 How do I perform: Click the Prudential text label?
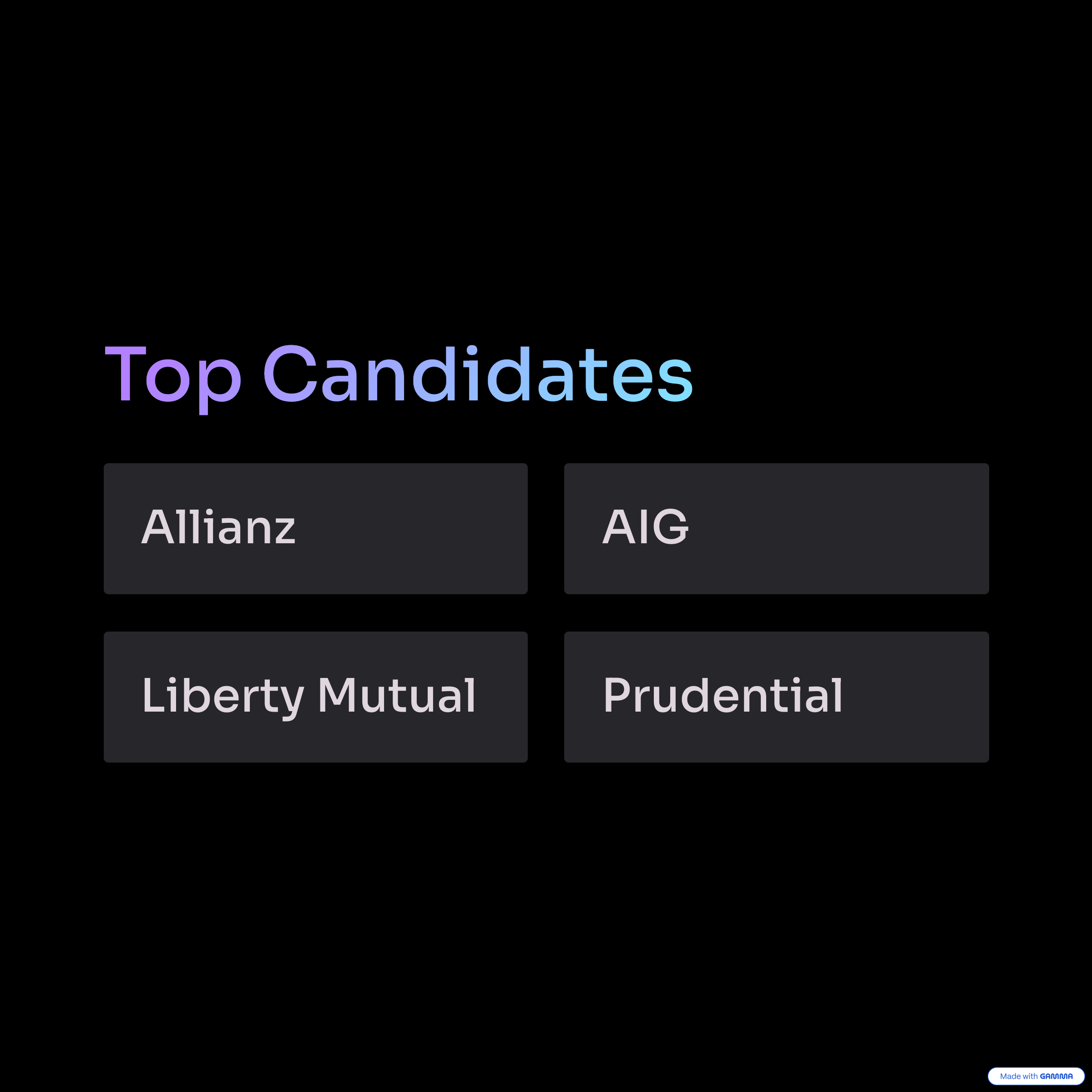[x=723, y=695]
